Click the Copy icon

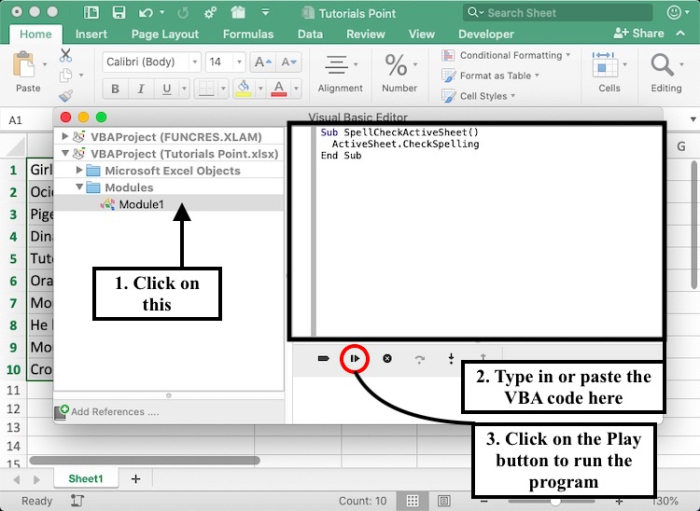(x=66, y=75)
